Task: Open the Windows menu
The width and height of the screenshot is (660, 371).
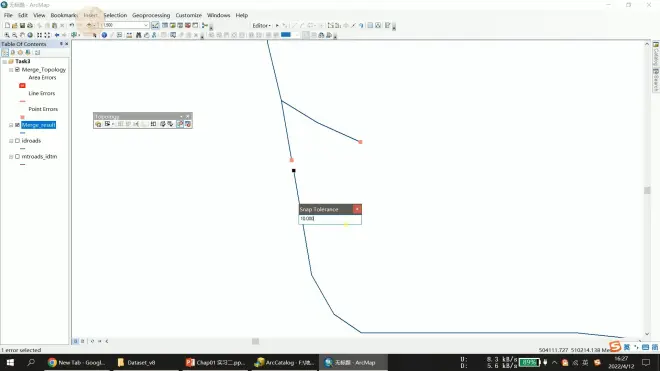Action: [218, 15]
